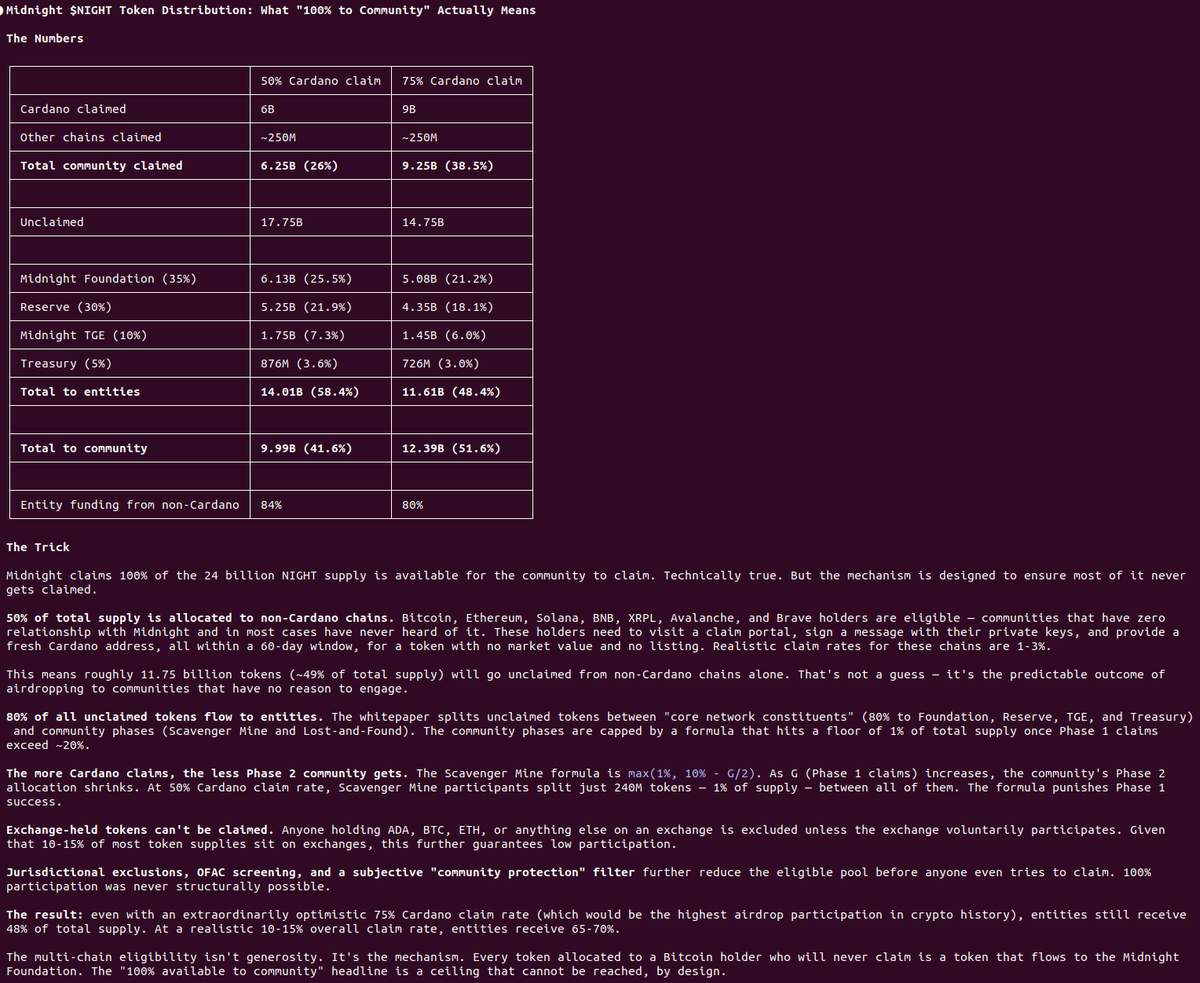This screenshot has height=983, width=1200.
Task: Click the bold "The result:" label
Action: (x=45, y=914)
